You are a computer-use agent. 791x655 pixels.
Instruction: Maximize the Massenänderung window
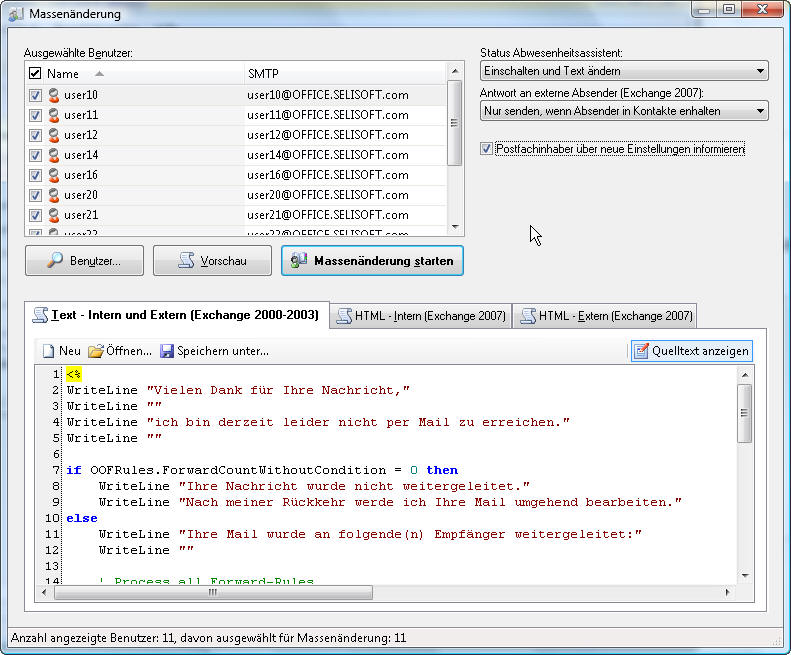pyautogui.click(x=728, y=9)
